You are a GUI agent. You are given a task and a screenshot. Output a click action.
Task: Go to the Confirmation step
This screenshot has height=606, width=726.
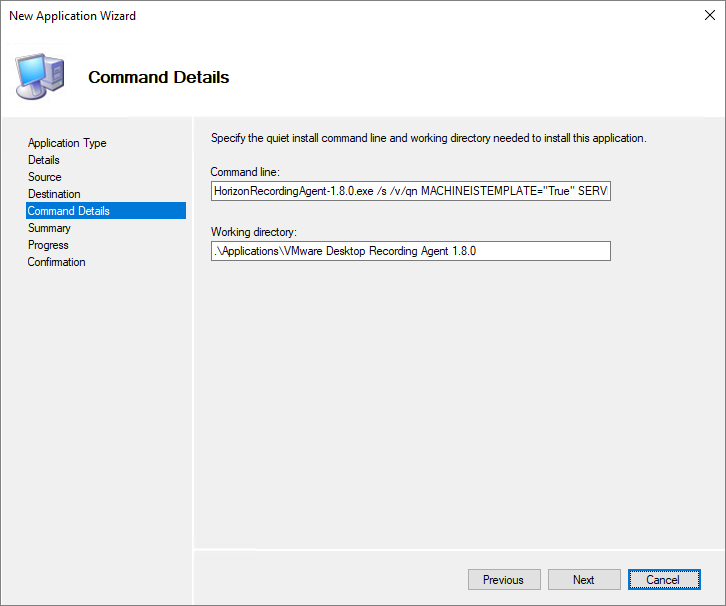tap(57, 262)
